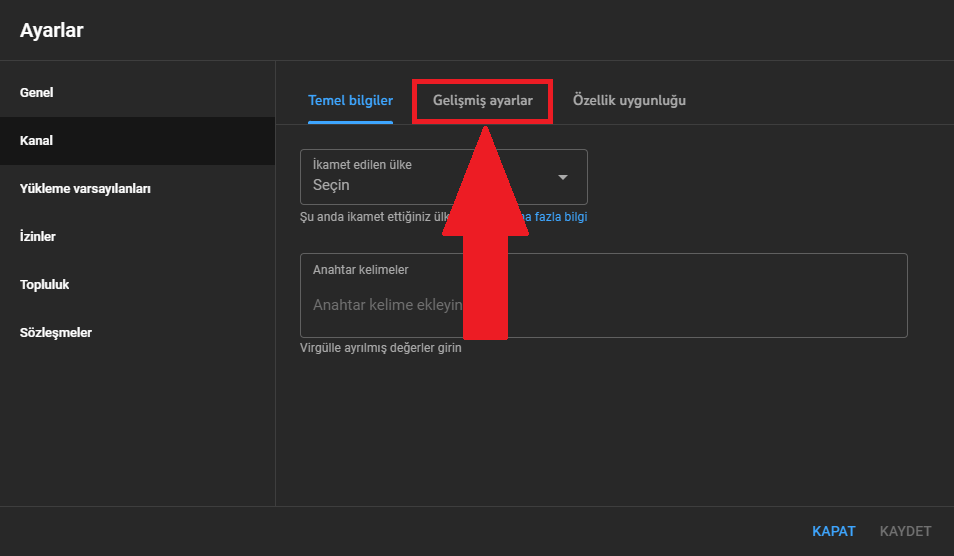Switch to the Temel bilgiler tab
The width and height of the screenshot is (954, 556).
[x=350, y=101]
